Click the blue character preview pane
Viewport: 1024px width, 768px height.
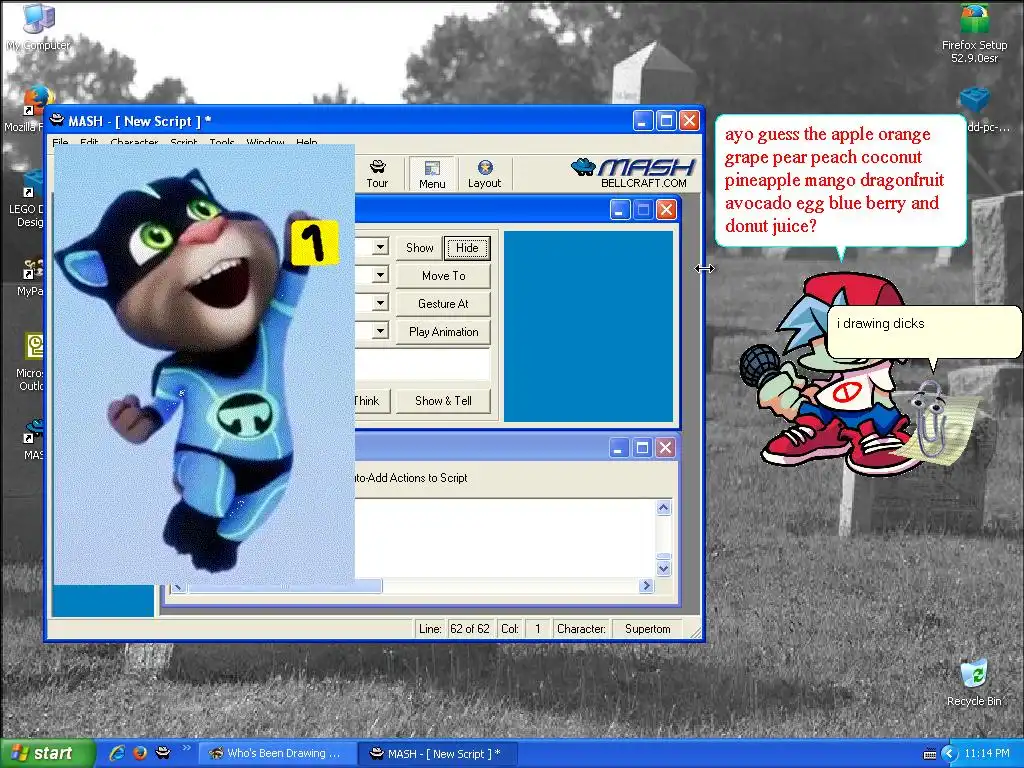[588, 326]
